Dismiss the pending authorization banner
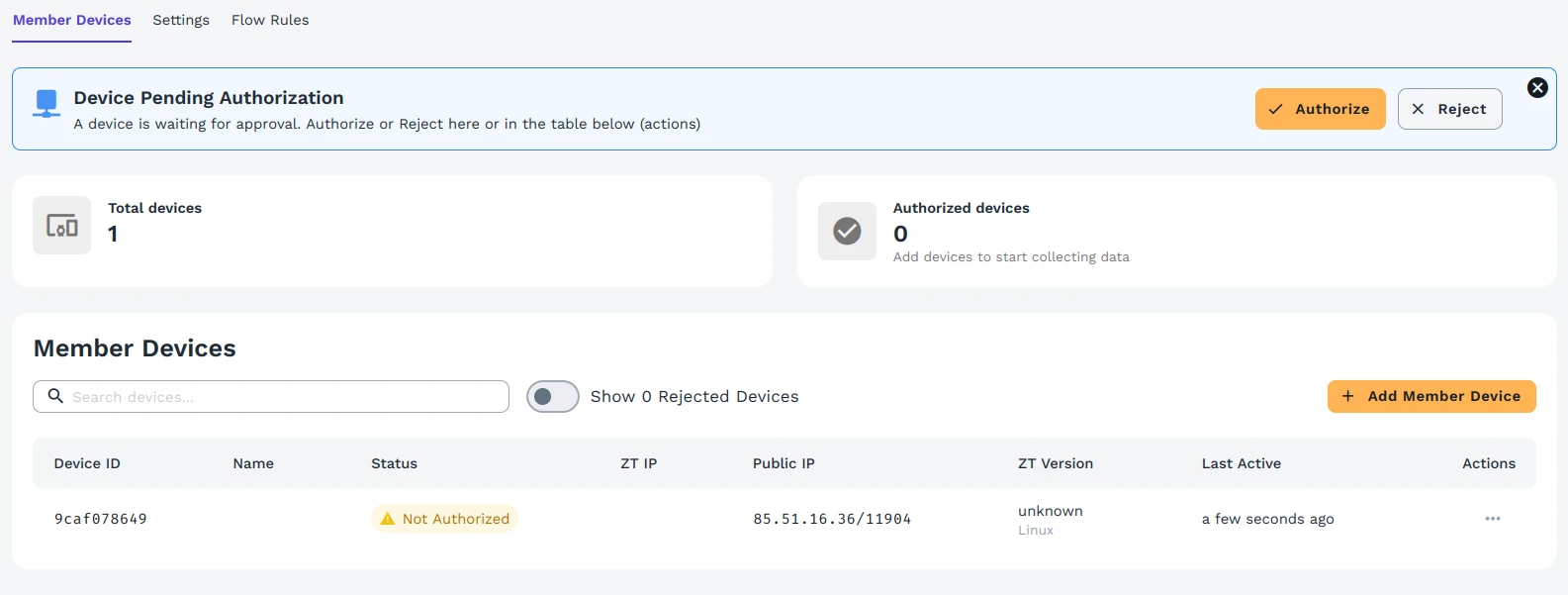The height and width of the screenshot is (595, 1568). (x=1537, y=88)
